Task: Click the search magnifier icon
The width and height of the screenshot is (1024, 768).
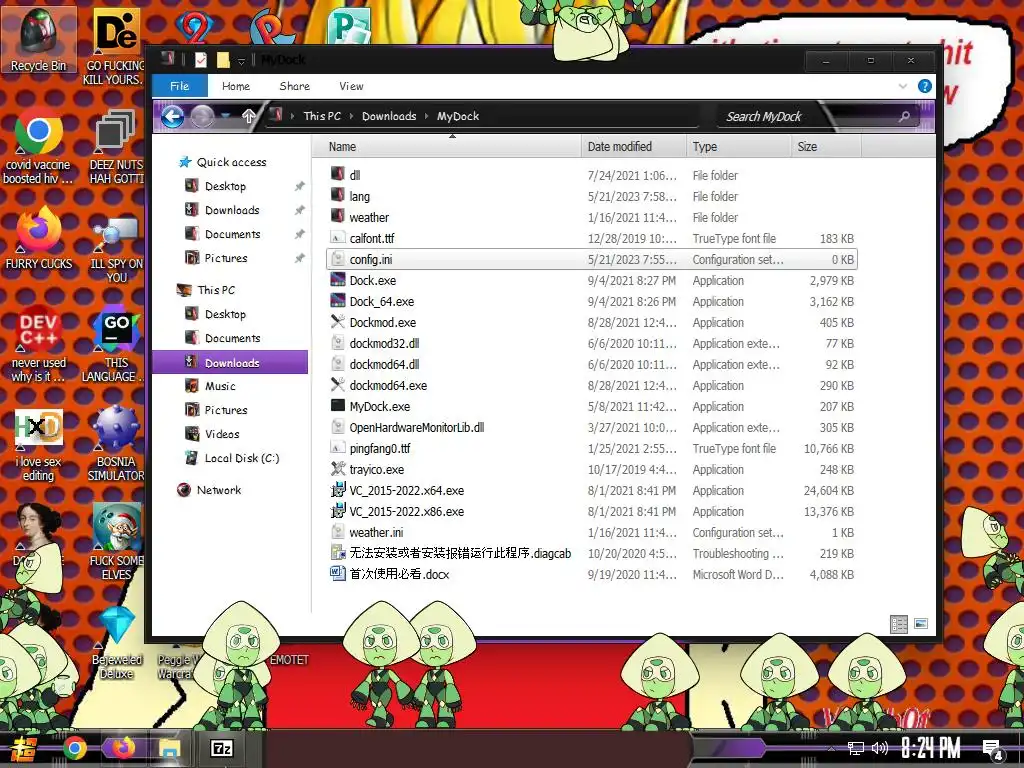Action: pos(904,116)
